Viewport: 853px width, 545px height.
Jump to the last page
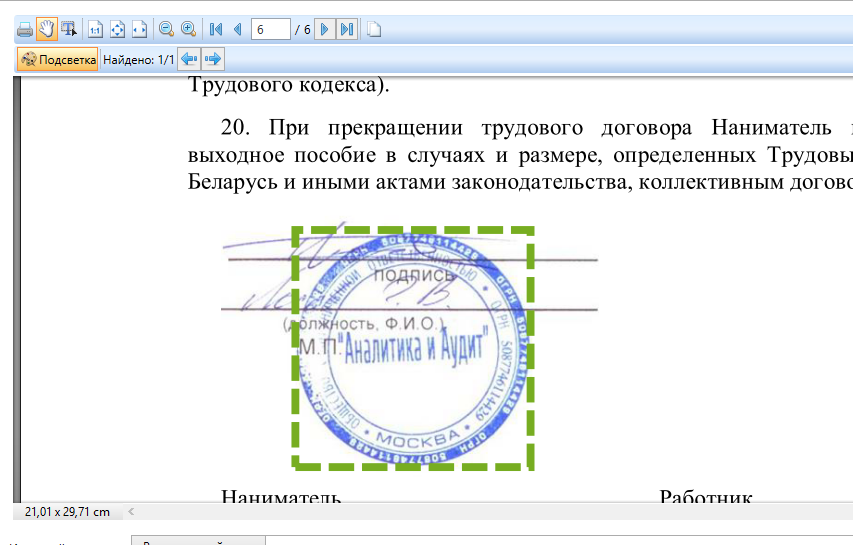click(x=346, y=29)
